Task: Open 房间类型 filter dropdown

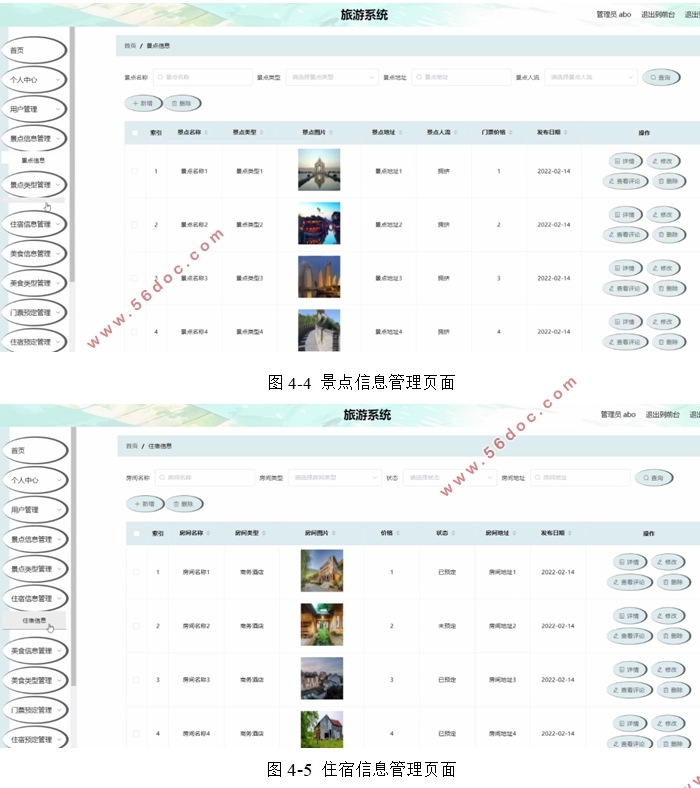Action: pyautogui.click(x=334, y=477)
